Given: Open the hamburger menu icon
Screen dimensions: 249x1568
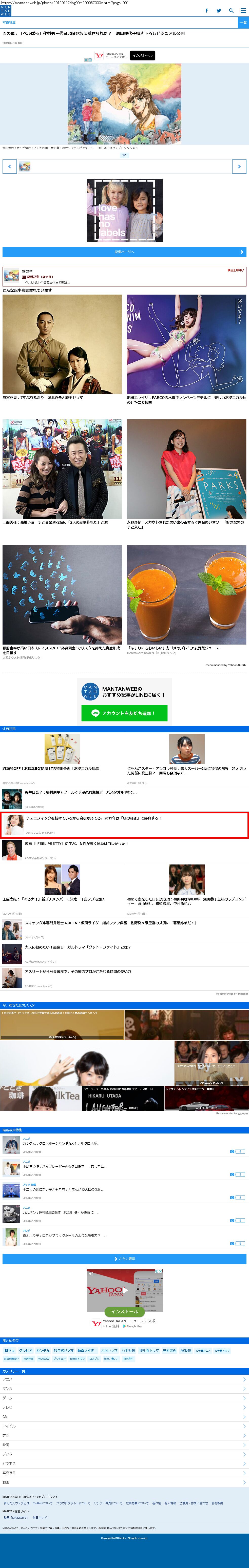Looking at the screenshot, I should pos(243,10).
